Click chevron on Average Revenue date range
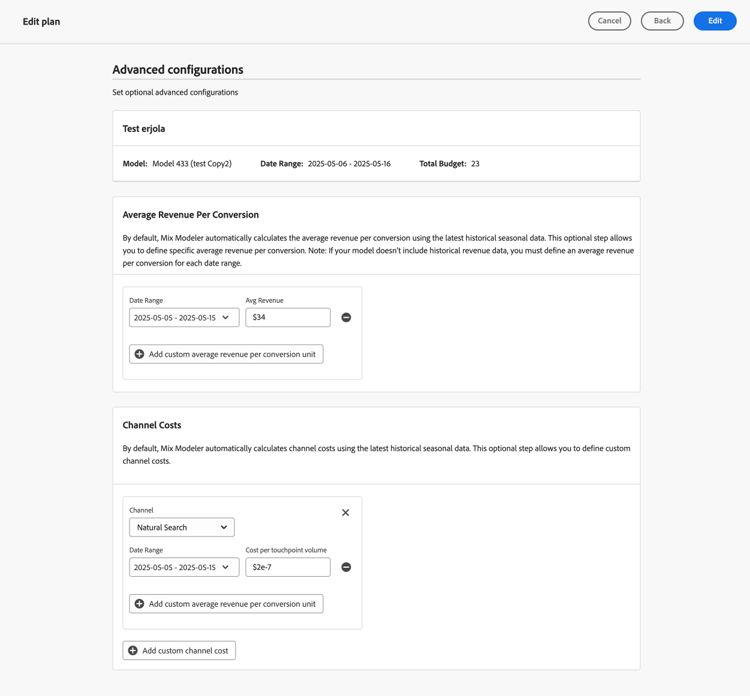750x696 pixels. 226,318
